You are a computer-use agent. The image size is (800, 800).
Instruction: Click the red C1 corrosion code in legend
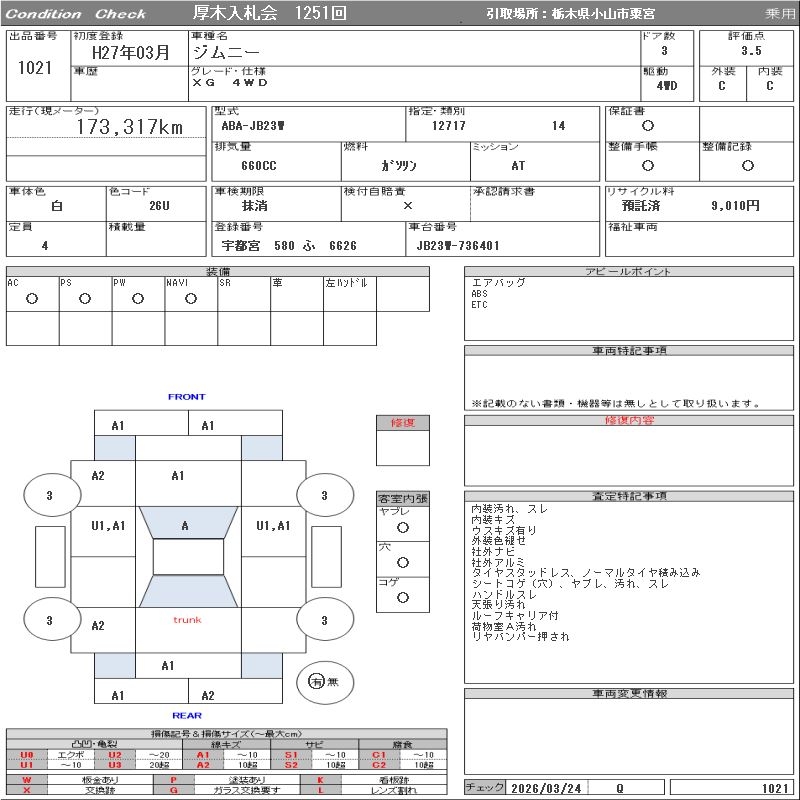tap(379, 755)
